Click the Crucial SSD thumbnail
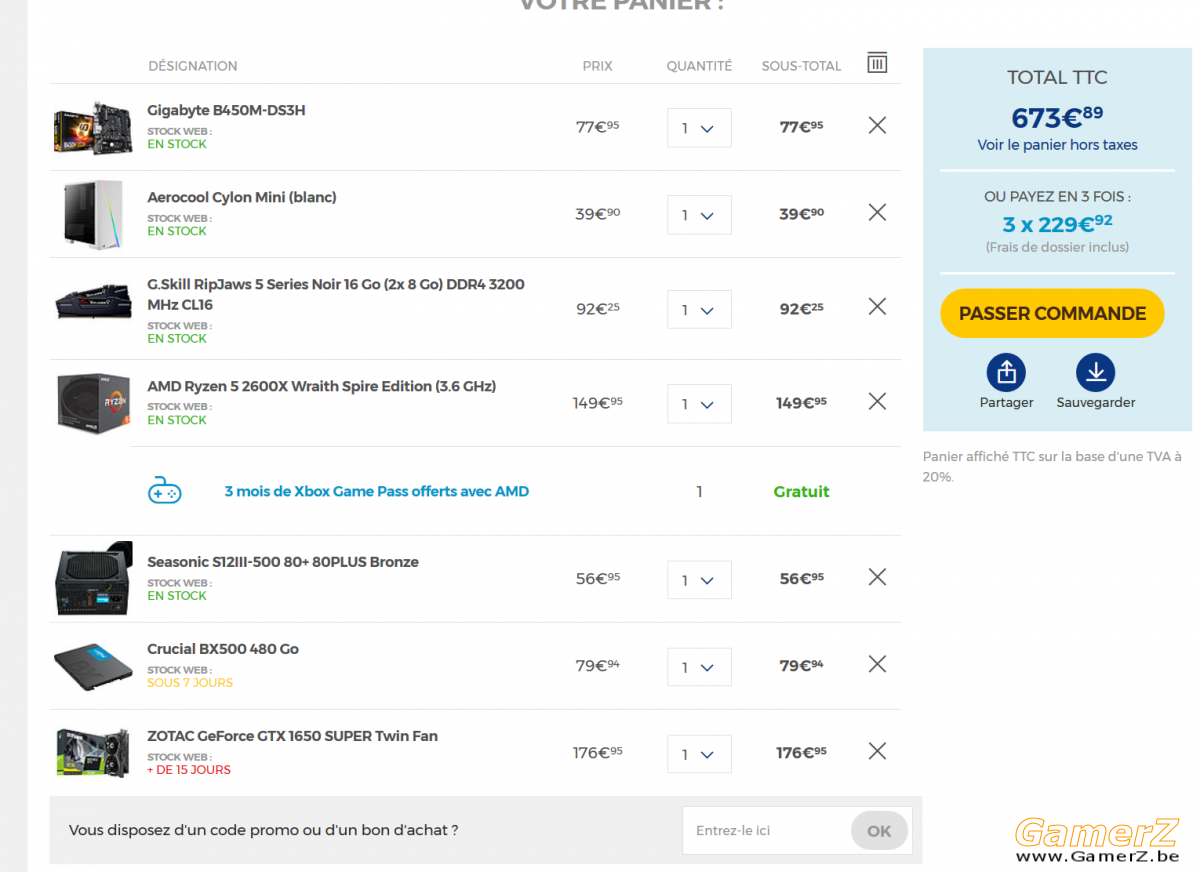Screen dimensions: 1200x872 pyautogui.click(x=93, y=665)
